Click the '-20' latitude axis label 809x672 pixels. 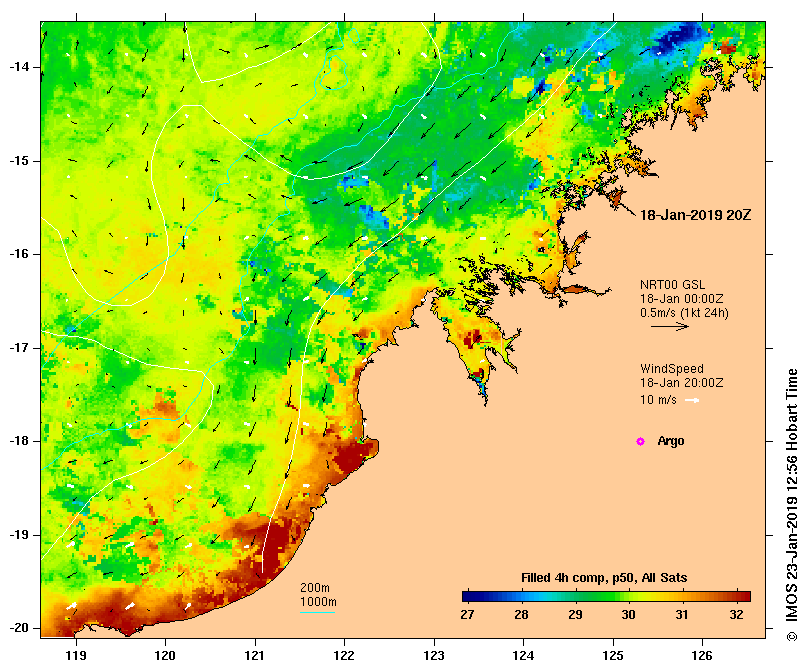tap(19, 628)
